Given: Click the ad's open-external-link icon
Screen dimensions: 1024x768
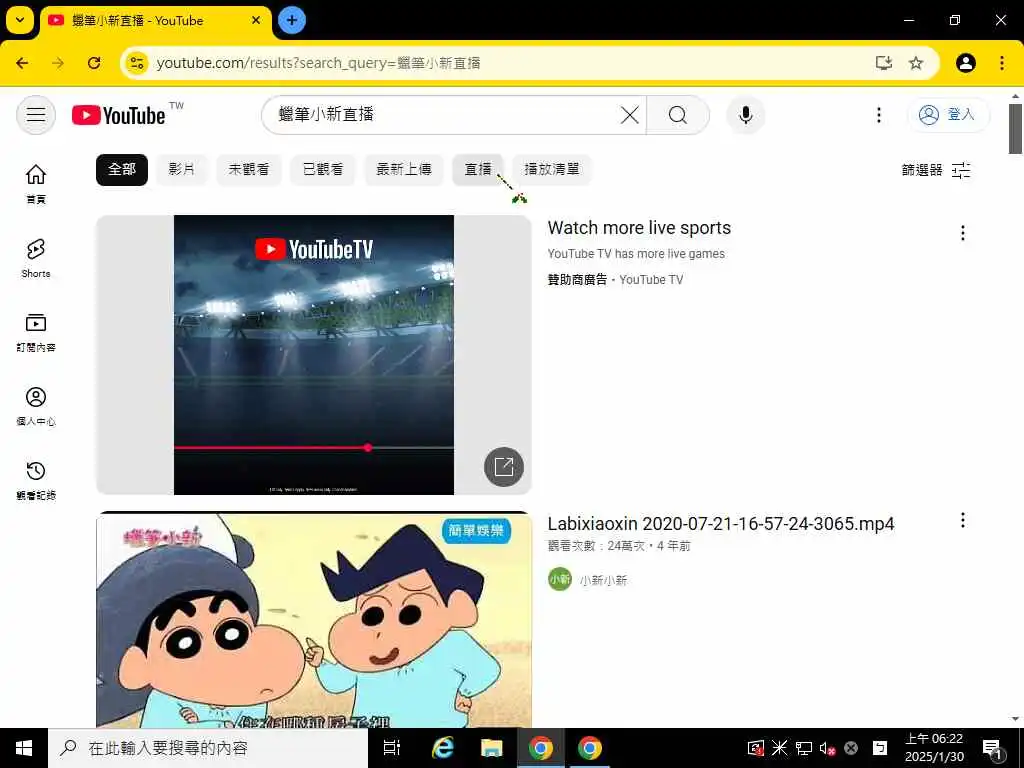Looking at the screenshot, I should tap(504, 467).
